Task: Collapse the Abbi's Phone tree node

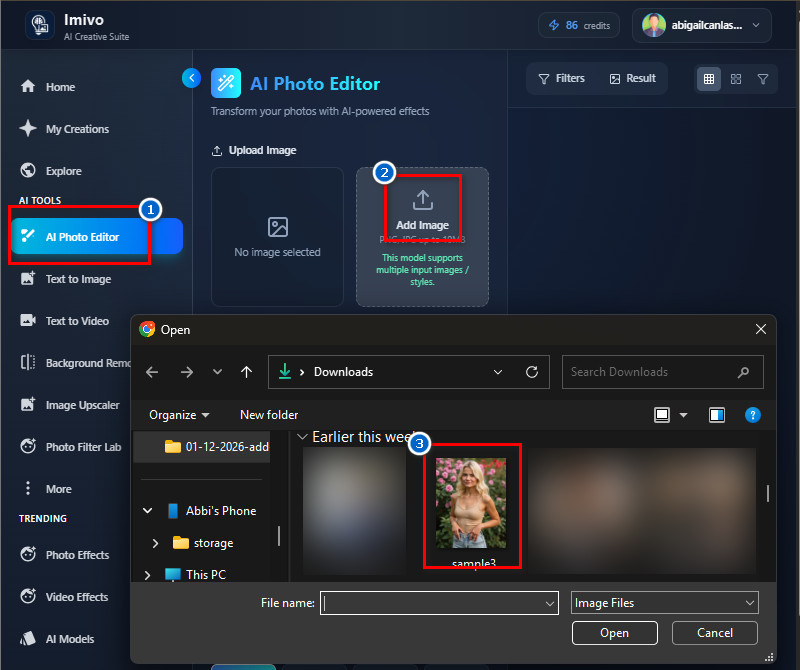Action: click(x=147, y=510)
